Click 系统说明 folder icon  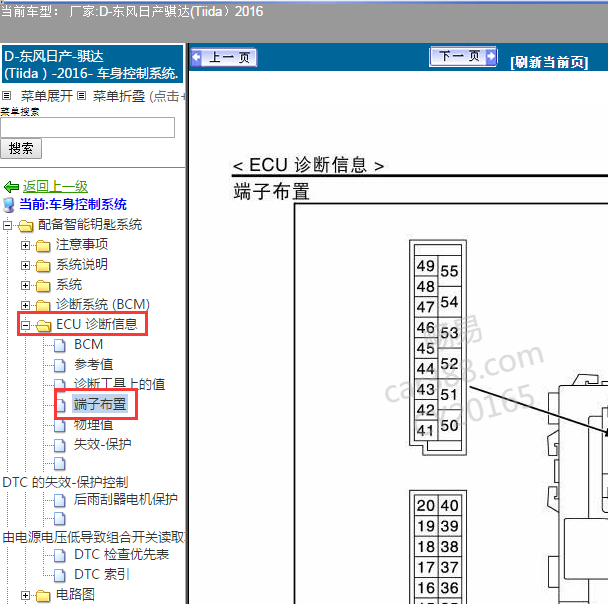tap(43, 266)
